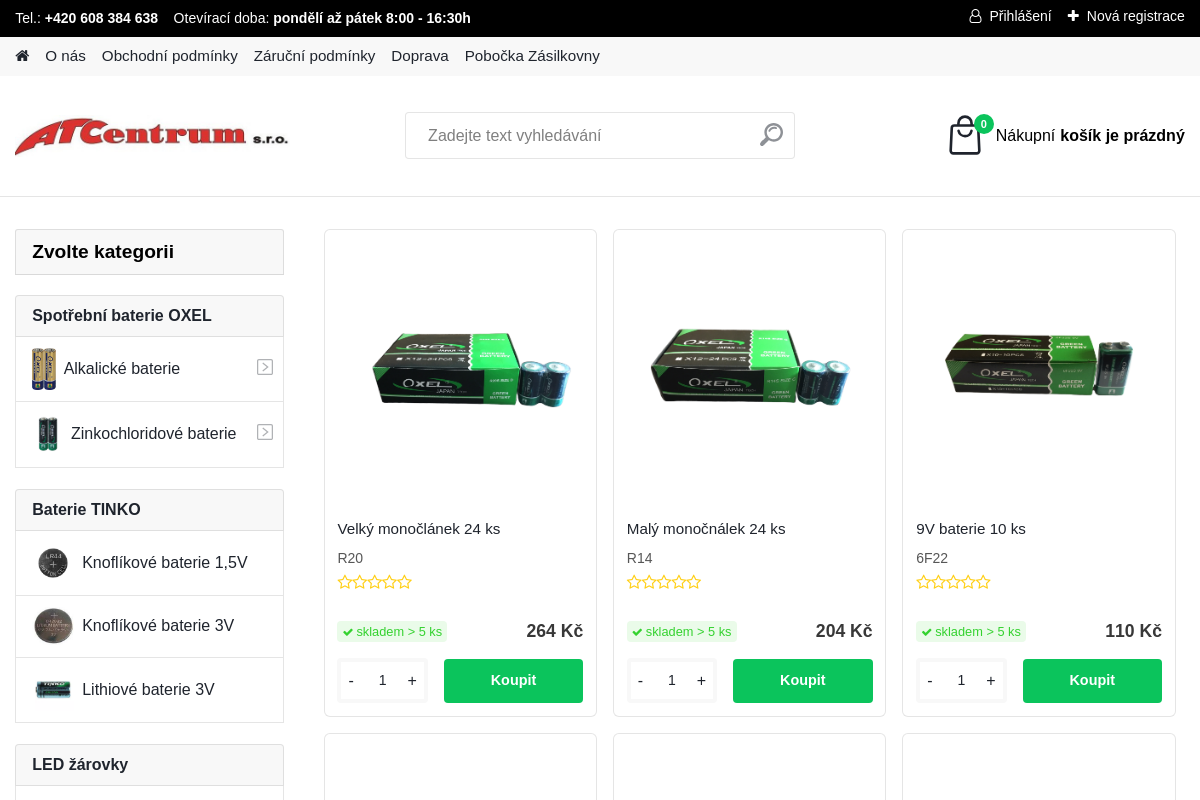This screenshot has height=800, width=1200.
Task: Rate Malý monočnálek with five stars
Action: pyautogui.click(x=694, y=582)
